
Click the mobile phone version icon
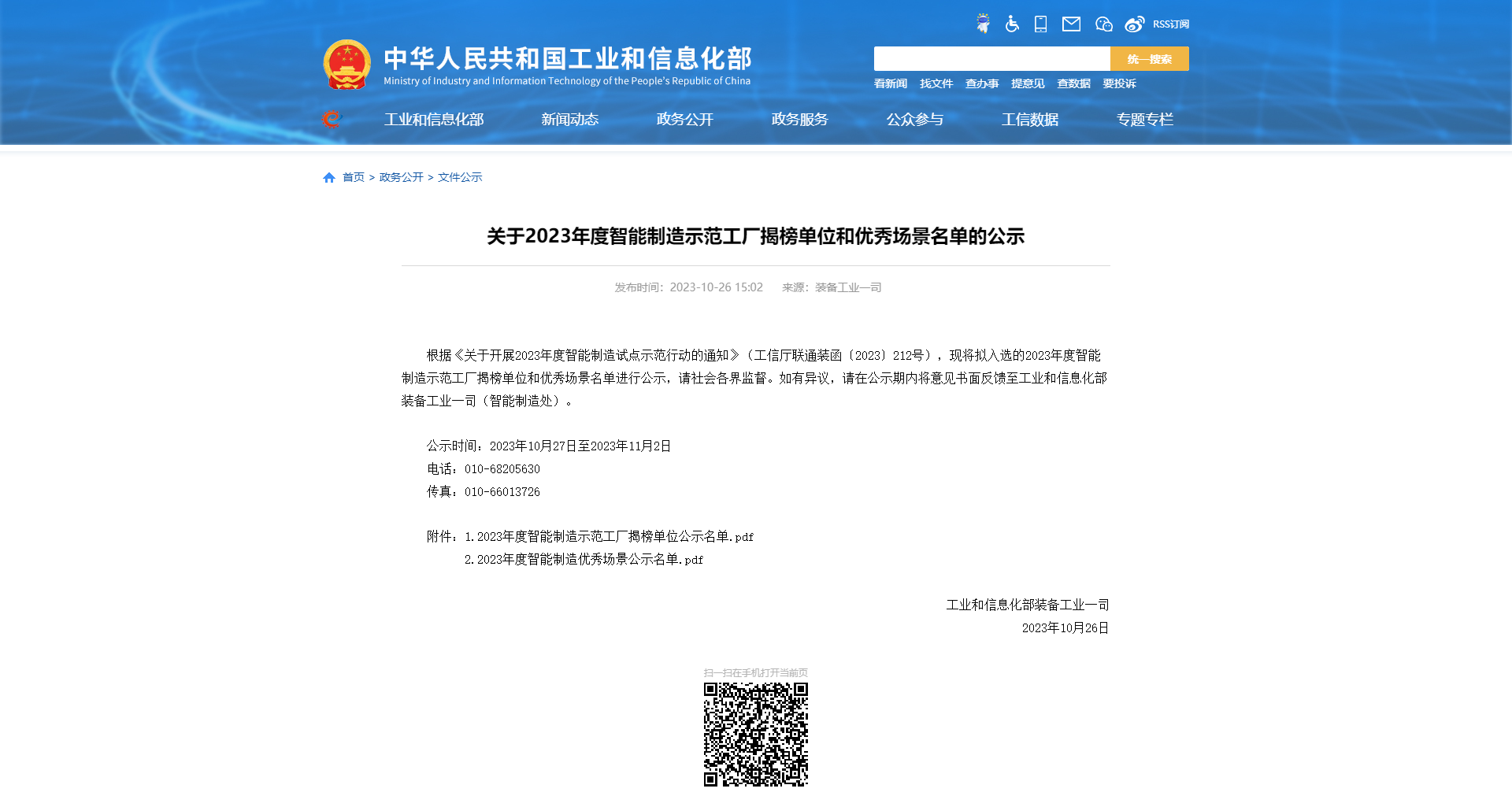pos(1040,24)
